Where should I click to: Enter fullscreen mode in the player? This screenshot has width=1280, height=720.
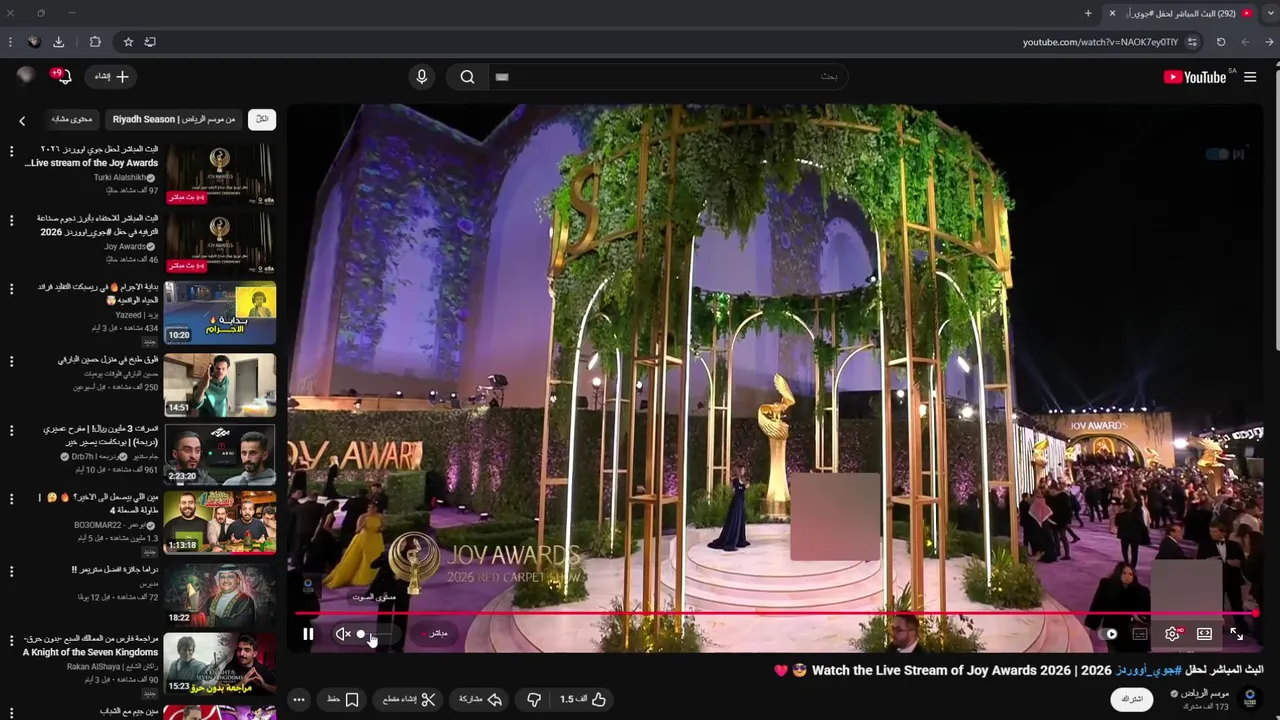coord(1237,634)
